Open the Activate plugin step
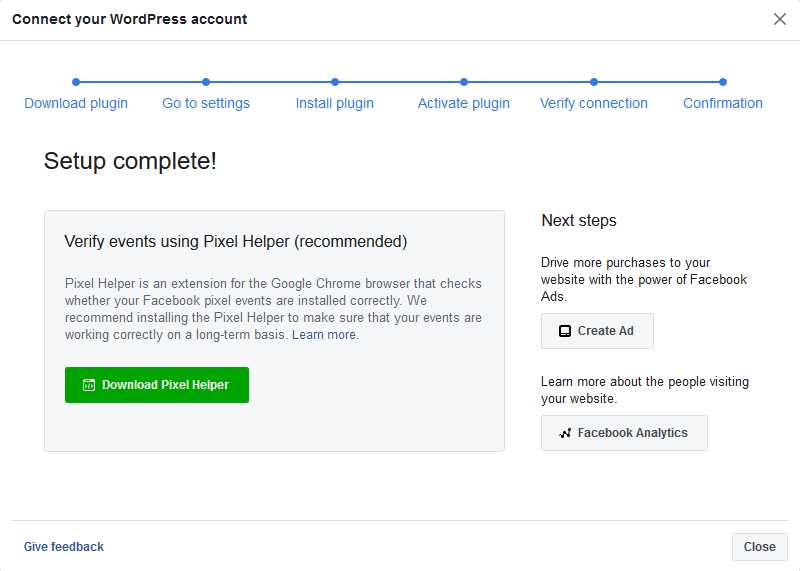The height and width of the screenshot is (571, 800). pyautogui.click(x=464, y=103)
